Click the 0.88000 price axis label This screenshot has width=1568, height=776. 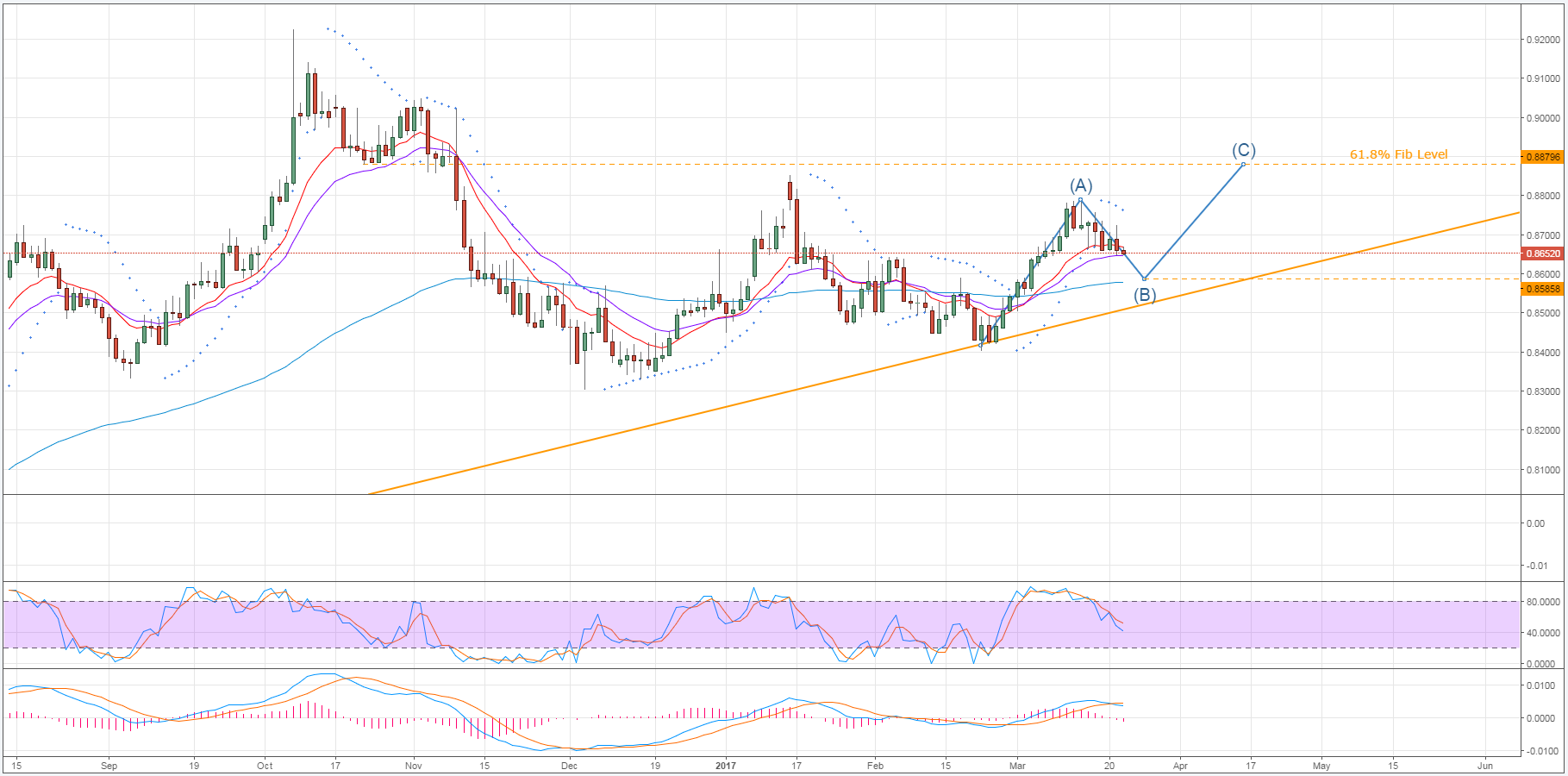pyautogui.click(x=1543, y=196)
